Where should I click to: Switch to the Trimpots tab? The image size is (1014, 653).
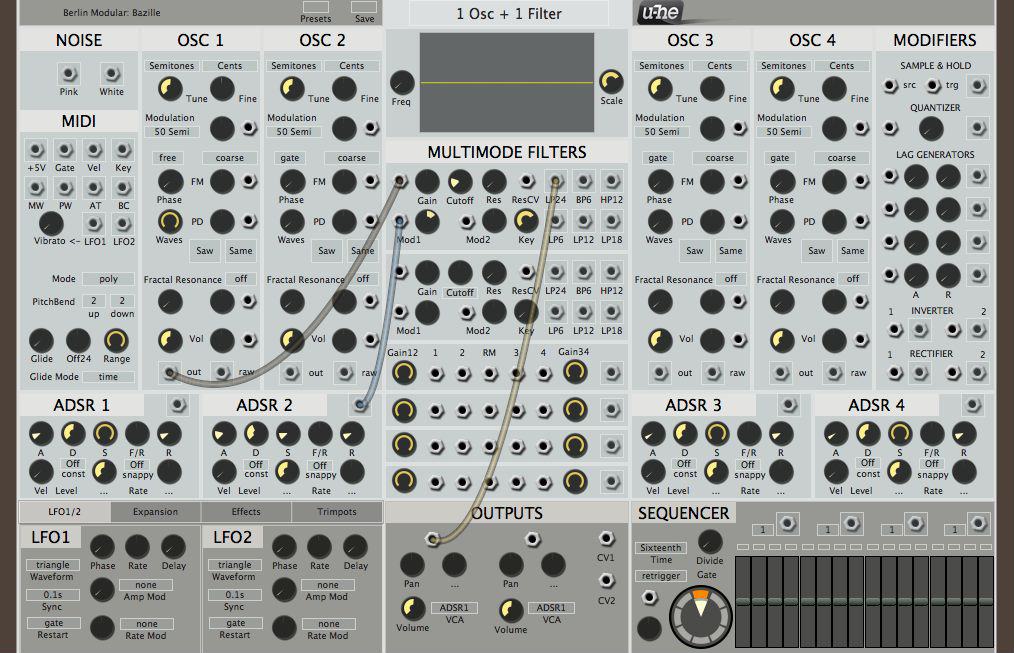coord(337,511)
